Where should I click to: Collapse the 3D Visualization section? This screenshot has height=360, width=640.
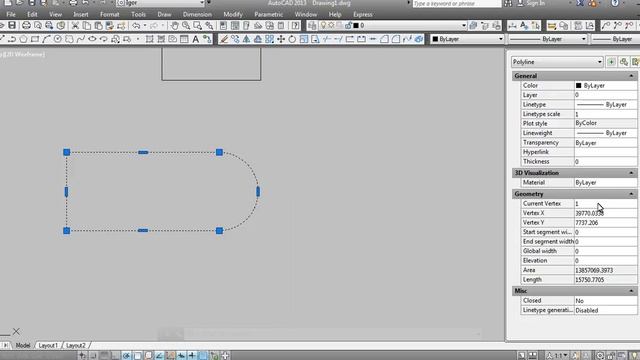click(631, 173)
